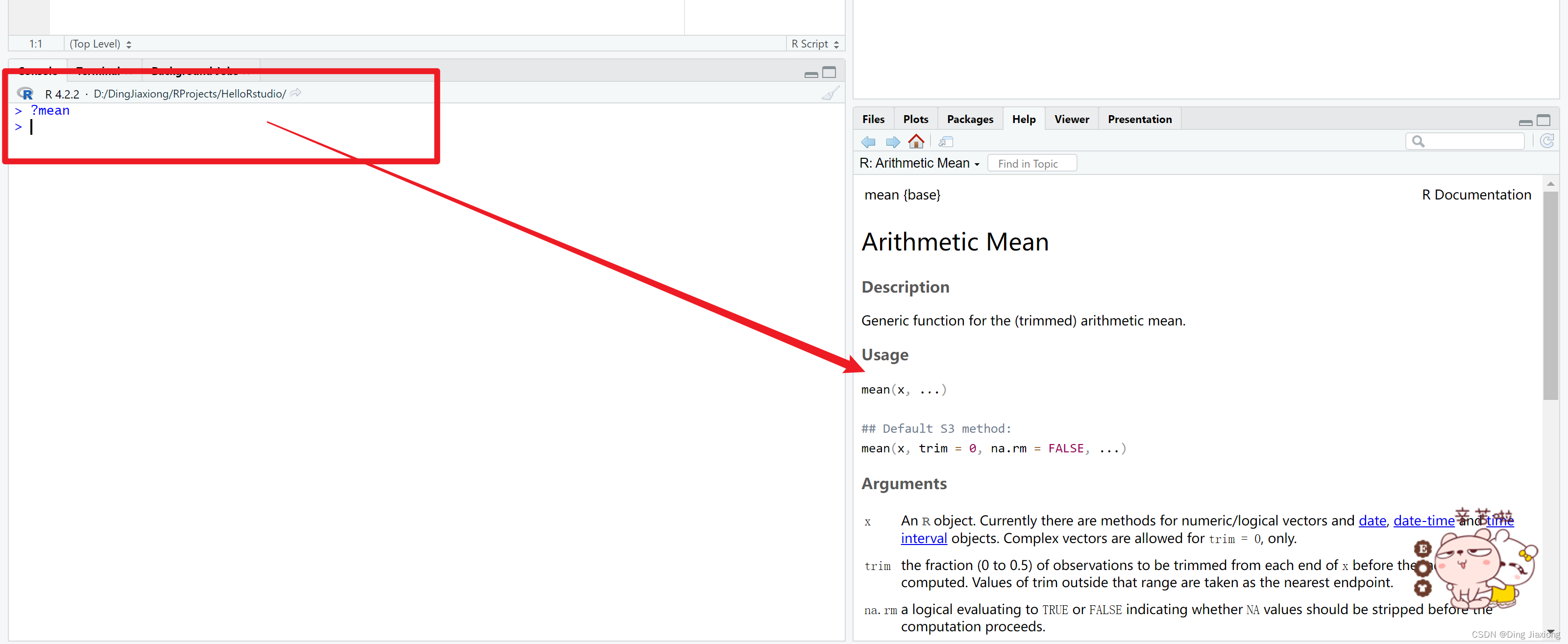Click the Find in Topic field

click(1032, 163)
